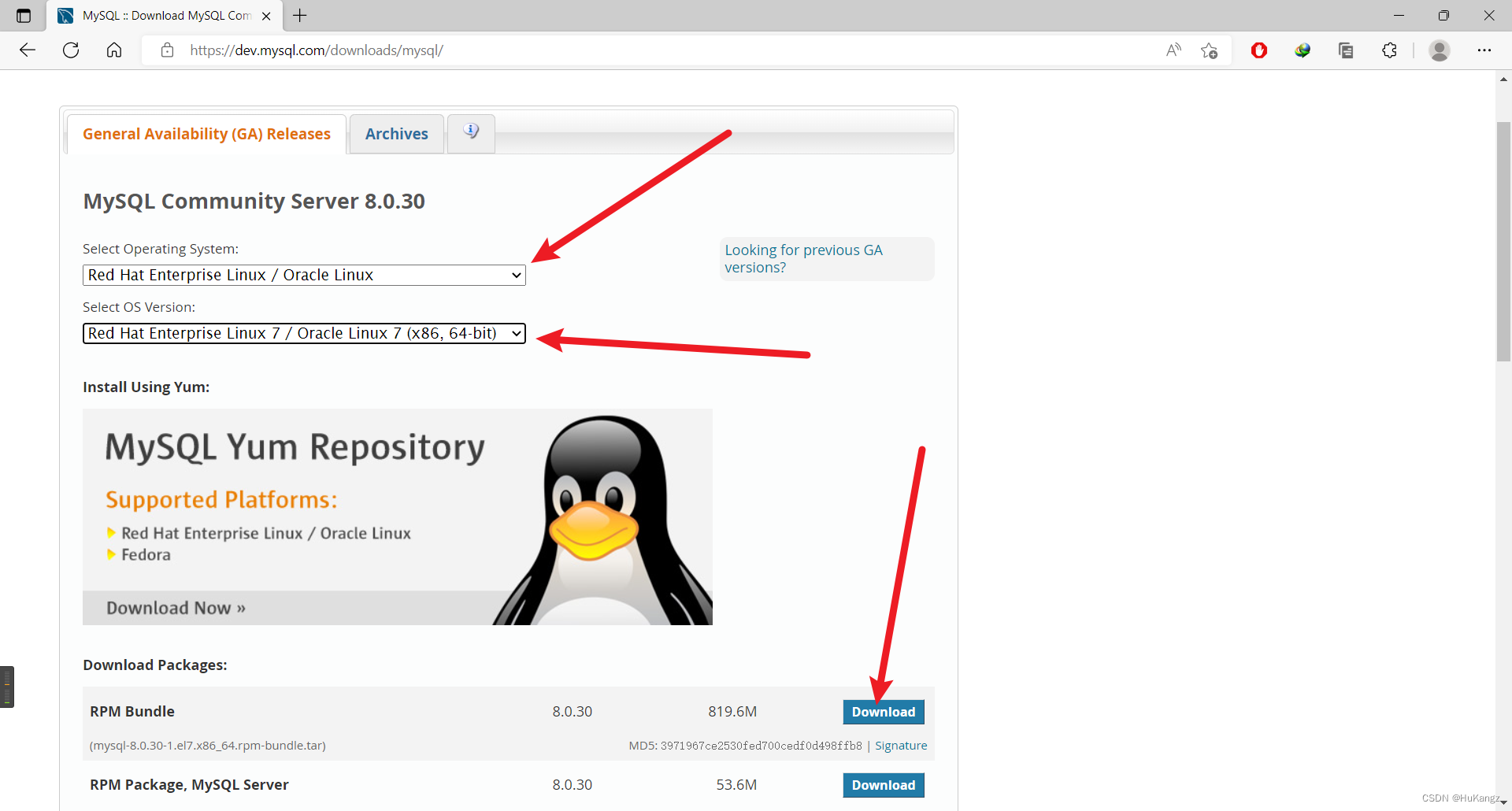Restore down the browser window

1443,16
